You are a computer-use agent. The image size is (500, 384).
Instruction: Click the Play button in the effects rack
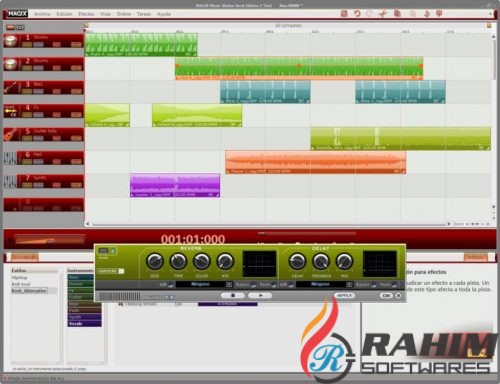pyautogui.click(x=260, y=296)
